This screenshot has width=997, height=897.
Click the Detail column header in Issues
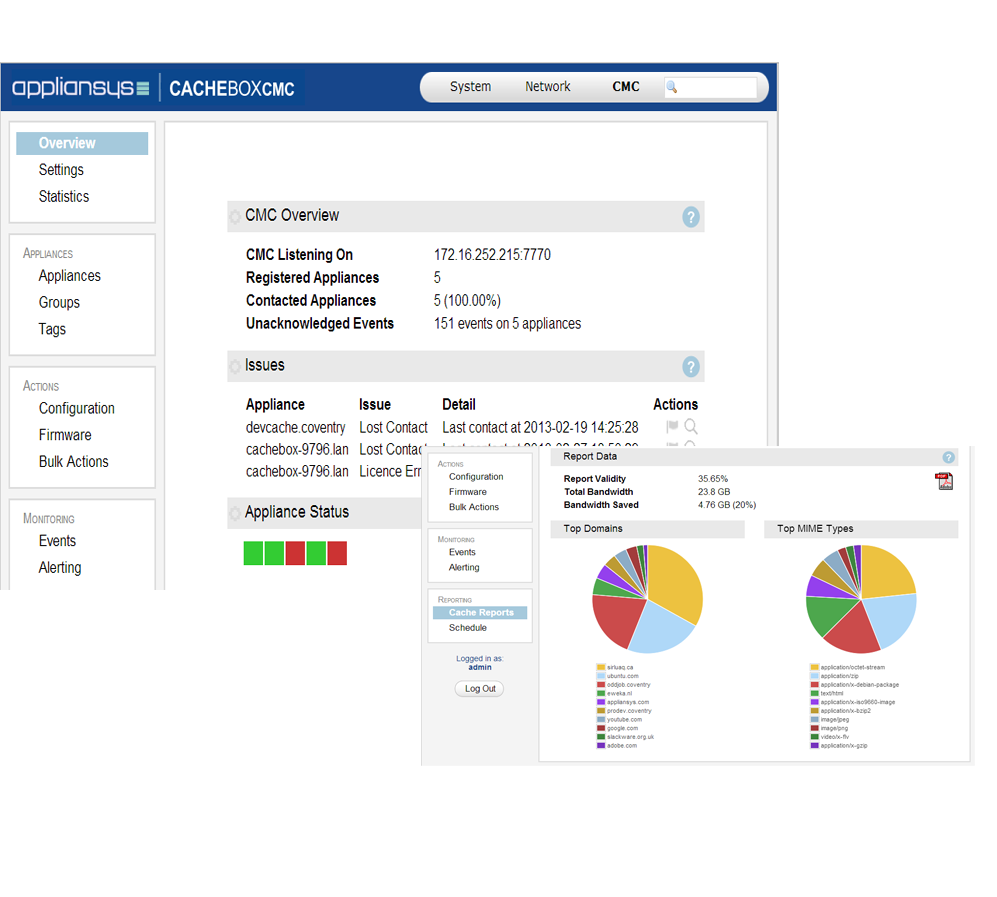click(458, 405)
